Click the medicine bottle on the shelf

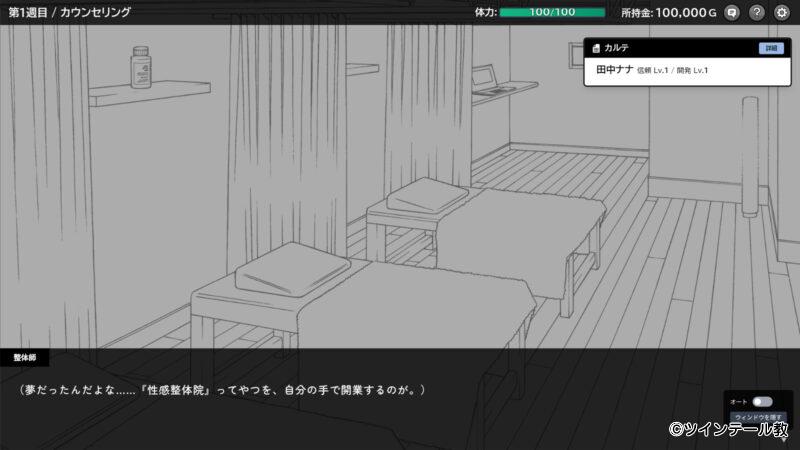139,67
